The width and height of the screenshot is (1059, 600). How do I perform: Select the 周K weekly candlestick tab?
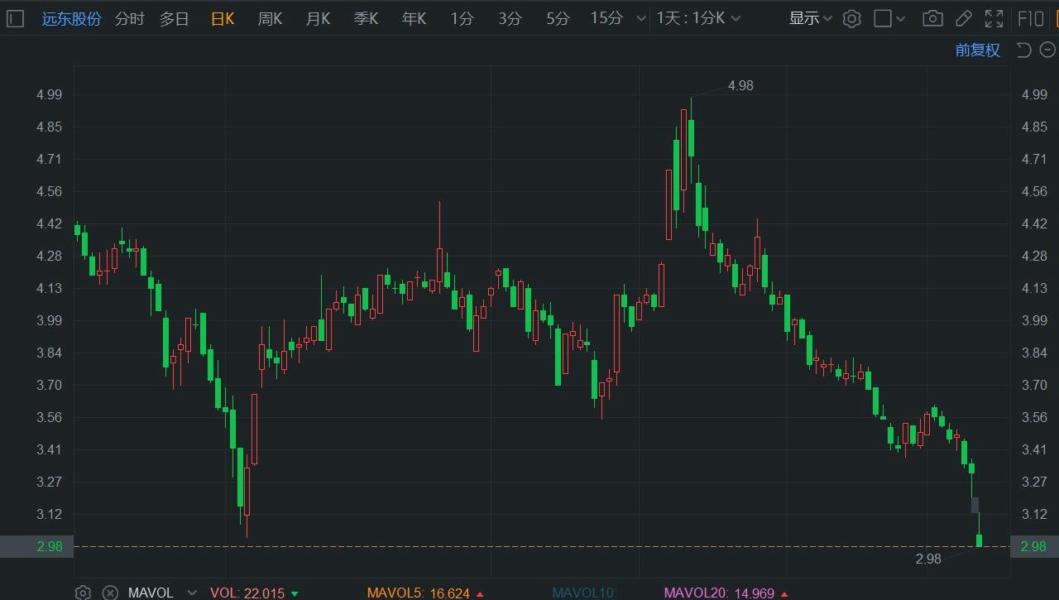point(269,18)
